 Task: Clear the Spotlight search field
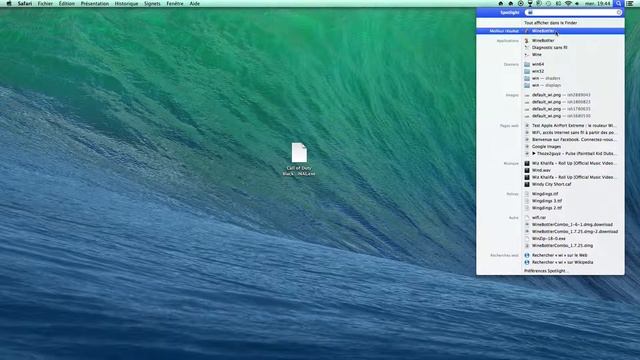[x=619, y=13]
